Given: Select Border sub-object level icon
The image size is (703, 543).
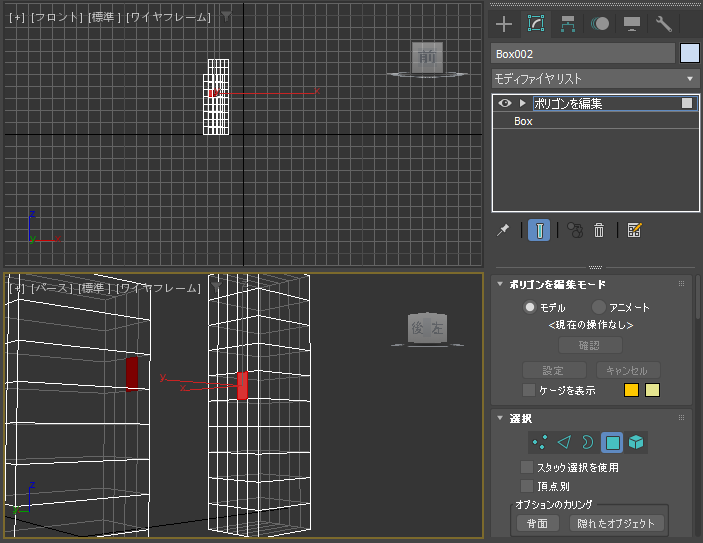Looking at the screenshot, I should [x=587, y=443].
